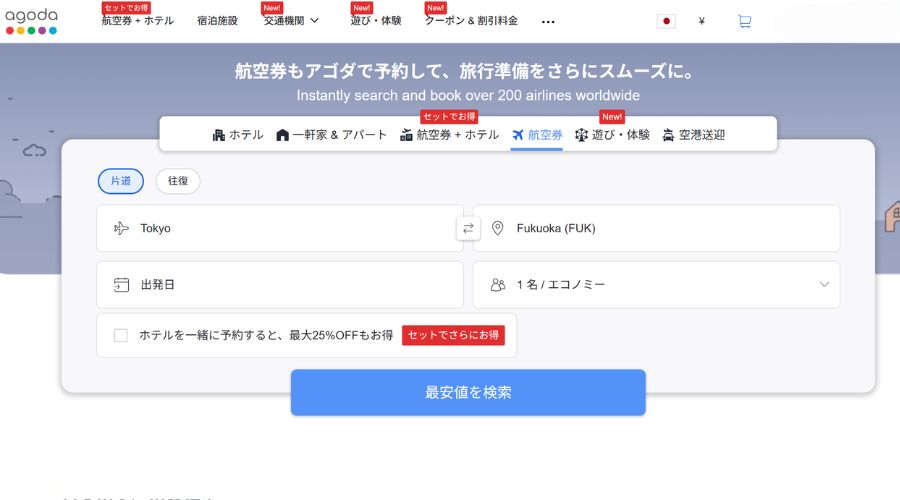Enable the book-hotel-together 25%OFF checkbox
900x500 pixels.
click(121, 335)
